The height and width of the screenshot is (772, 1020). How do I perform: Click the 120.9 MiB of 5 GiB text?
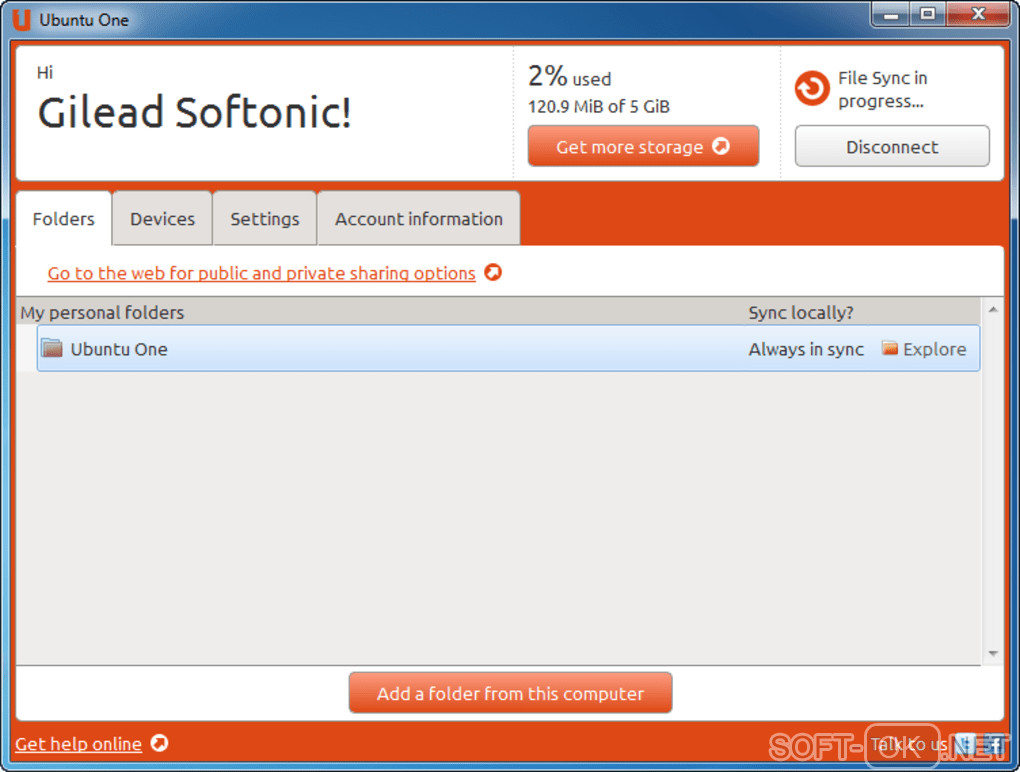click(598, 107)
